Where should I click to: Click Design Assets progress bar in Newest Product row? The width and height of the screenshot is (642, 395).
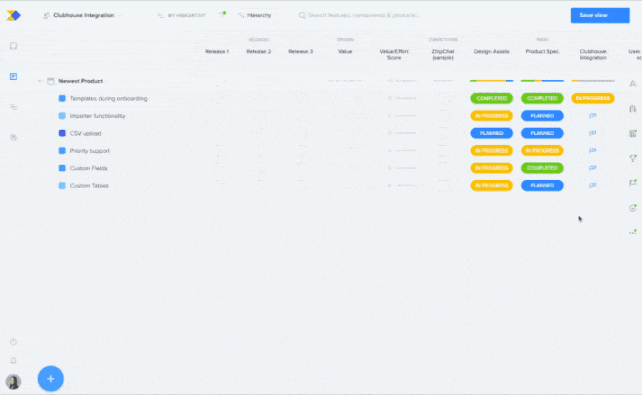[491, 81]
